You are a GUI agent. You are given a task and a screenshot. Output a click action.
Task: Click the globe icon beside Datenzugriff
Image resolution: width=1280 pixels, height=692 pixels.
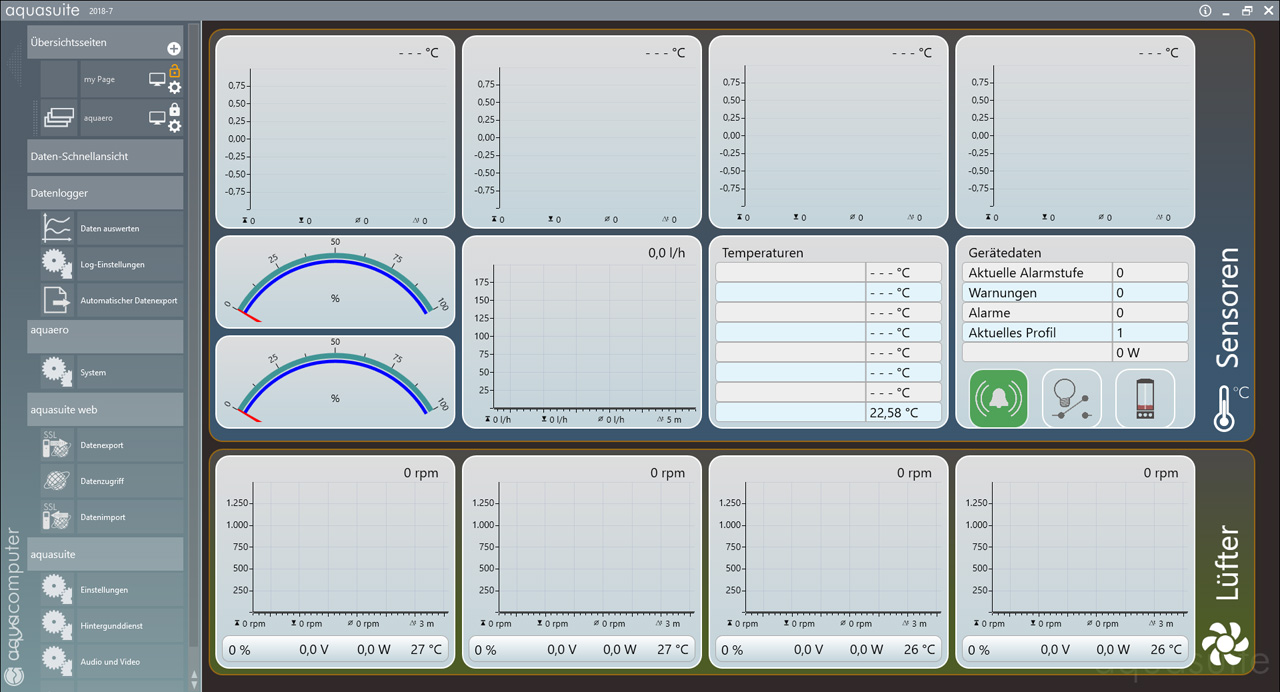[x=56, y=481]
